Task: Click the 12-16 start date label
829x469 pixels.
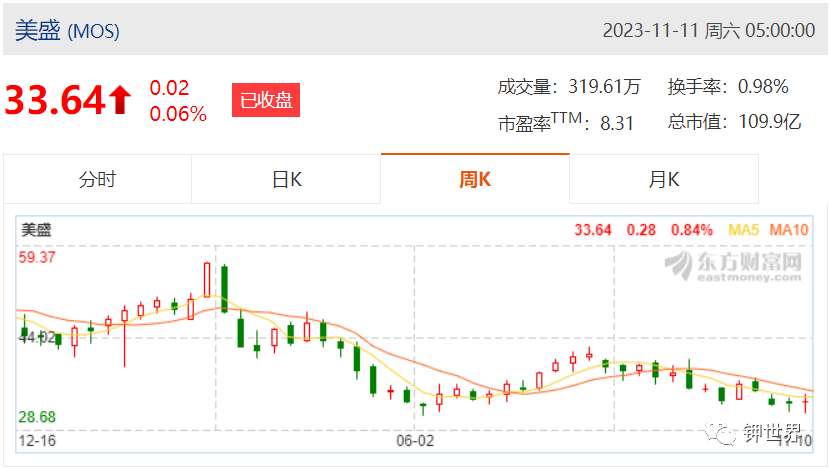Action: point(37,440)
